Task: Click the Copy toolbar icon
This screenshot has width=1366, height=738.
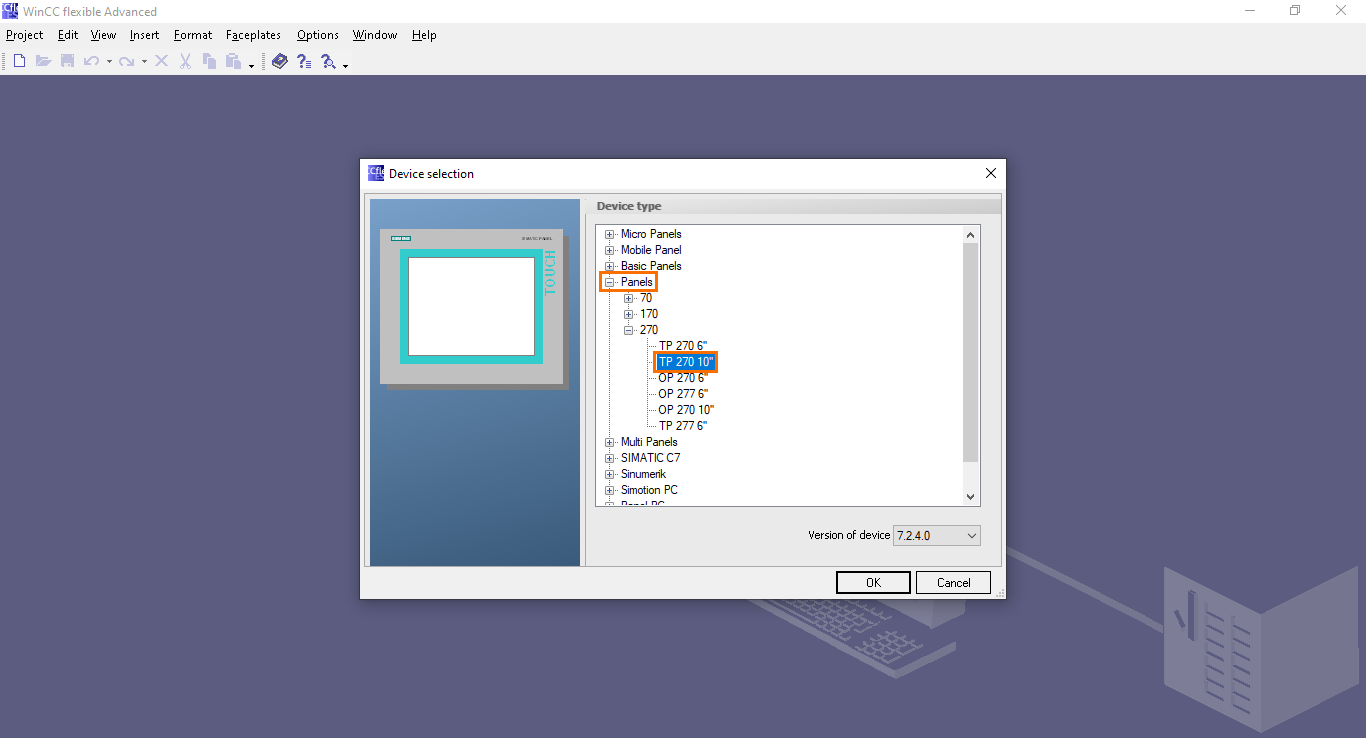Action: tap(209, 61)
